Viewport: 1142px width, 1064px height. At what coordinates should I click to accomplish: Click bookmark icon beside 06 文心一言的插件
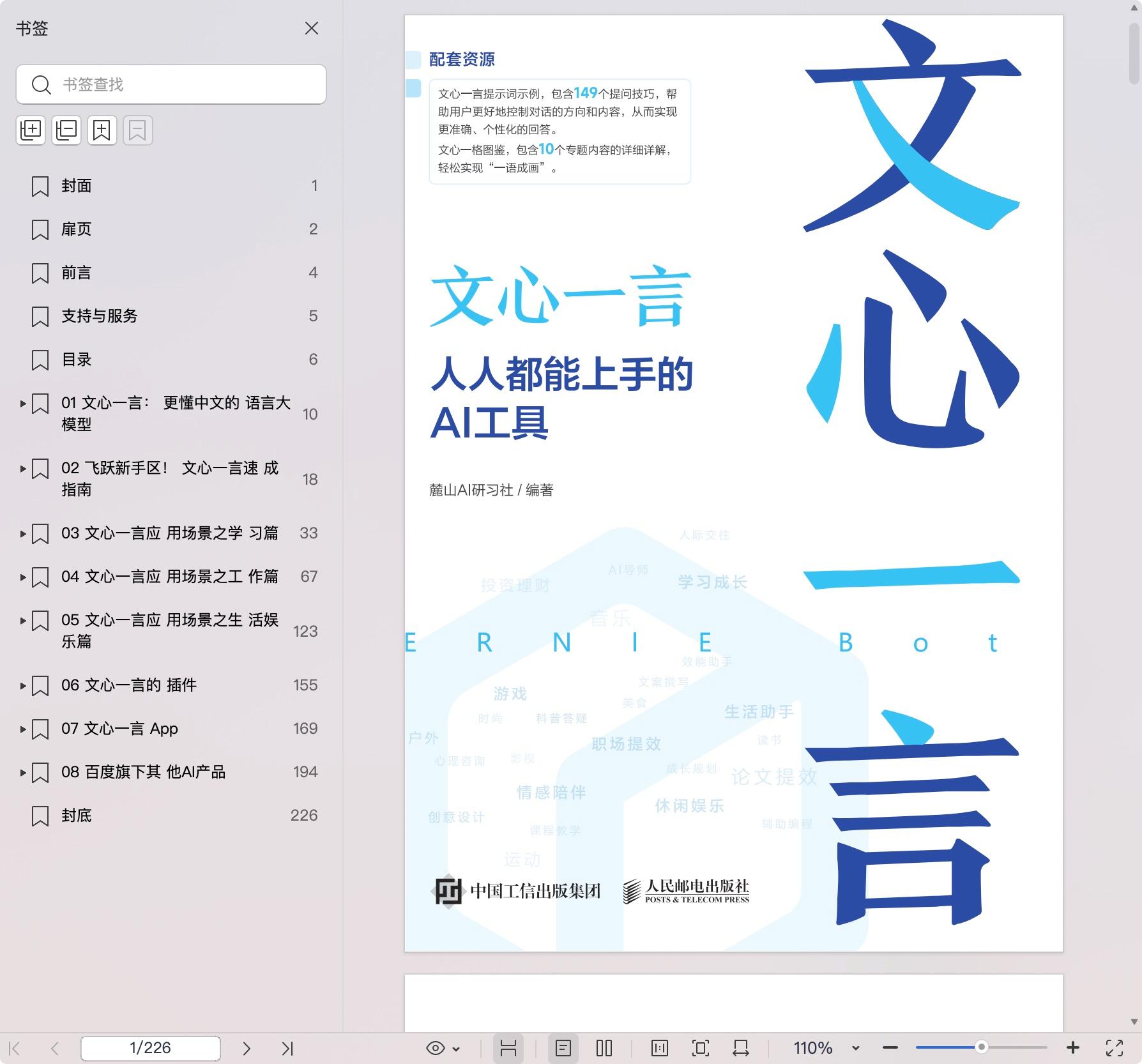point(40,686)
